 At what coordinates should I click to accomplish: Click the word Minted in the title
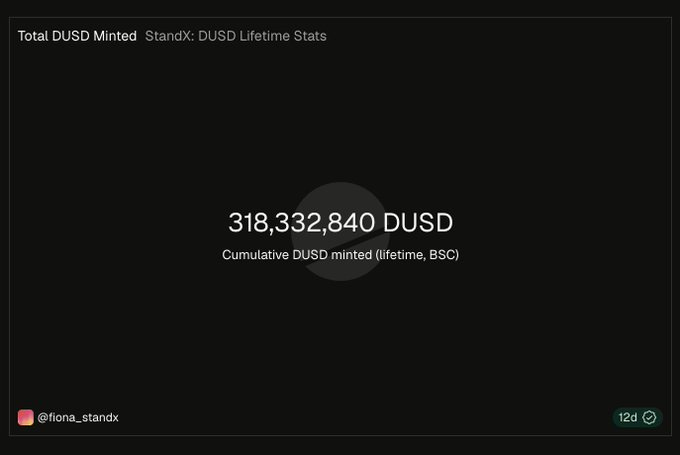click(115, 36)
